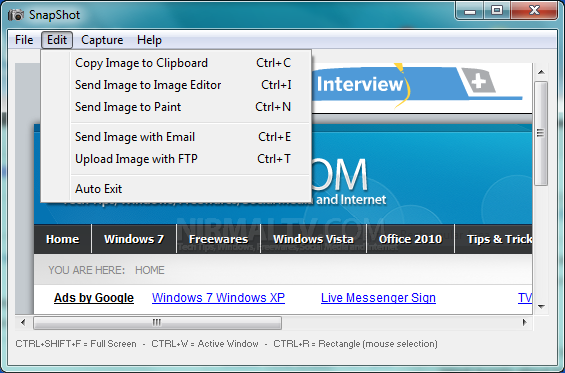Click the Interview banner plus icon
The width and height of the screenshot is (565, 373).
[479, 82]
